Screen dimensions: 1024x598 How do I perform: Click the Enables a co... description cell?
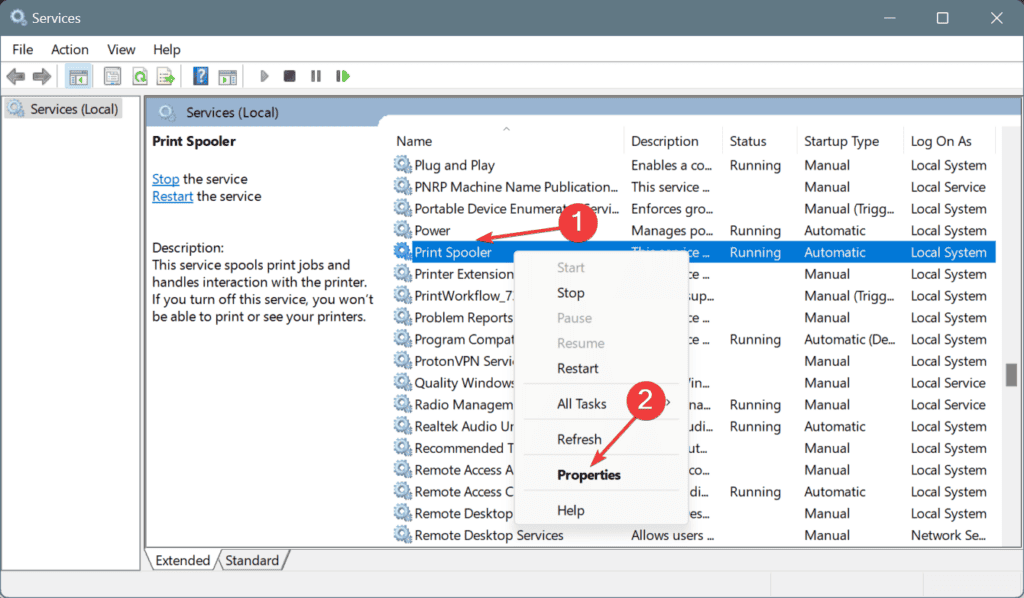click(671, 165)
